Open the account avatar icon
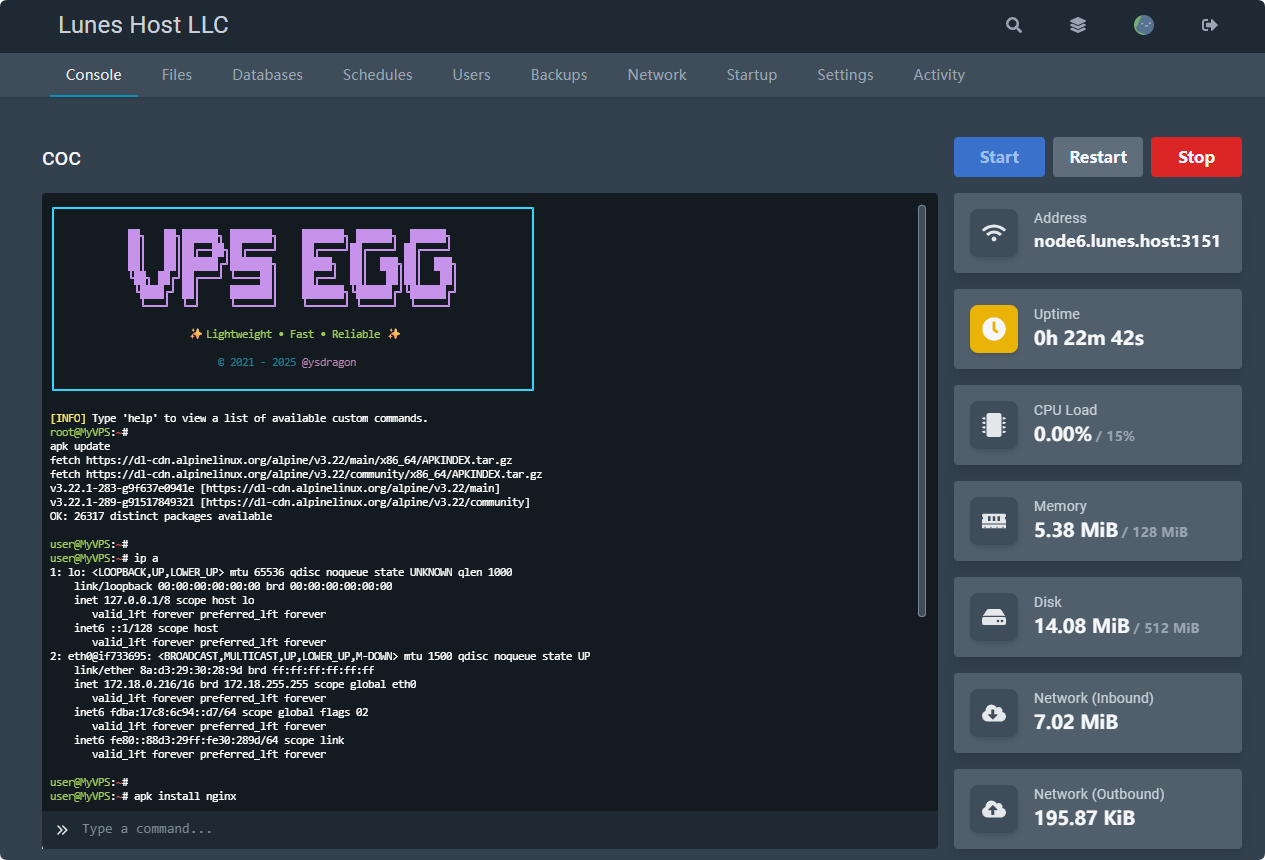The image size is (1265, 860). pos(1144,25)
